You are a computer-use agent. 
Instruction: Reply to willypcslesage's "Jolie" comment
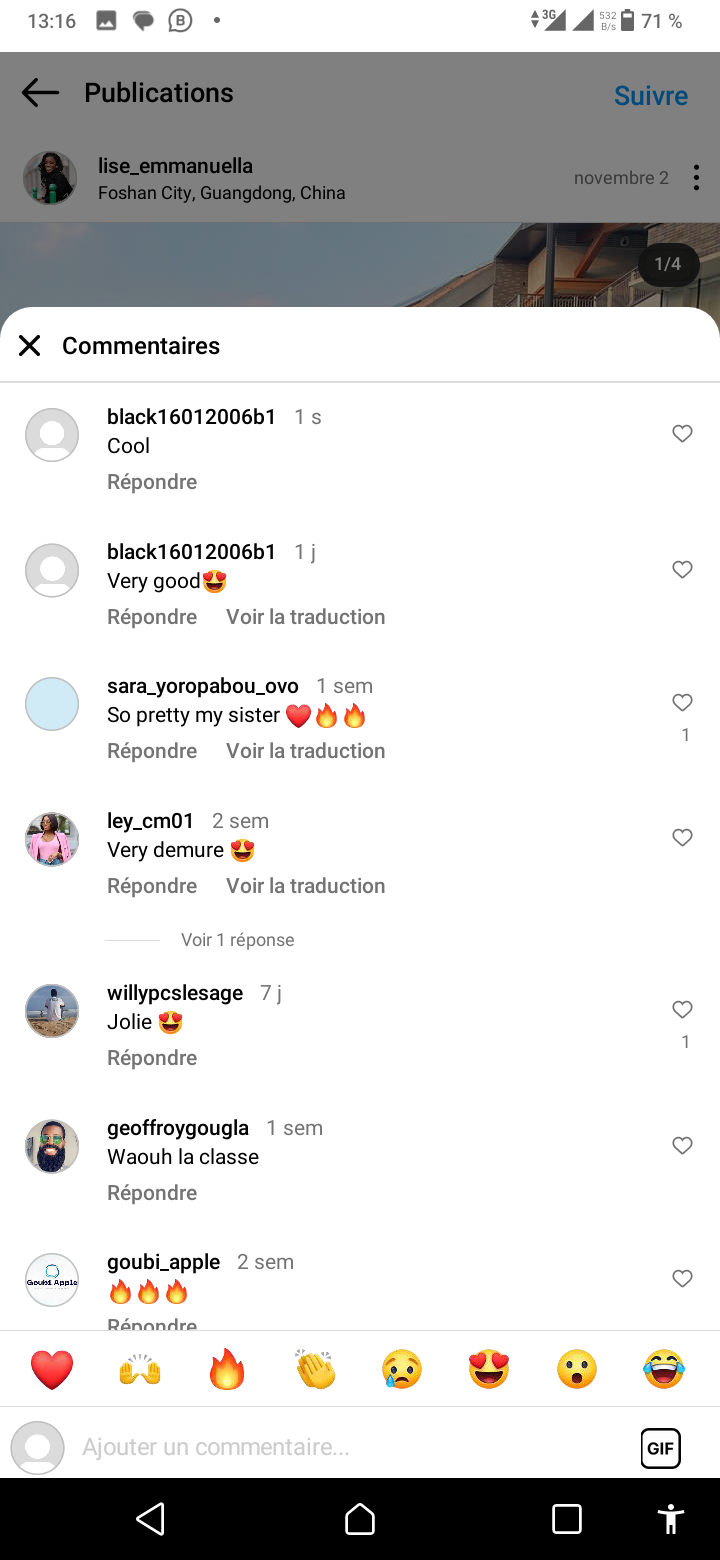(x=152, y=1058)
